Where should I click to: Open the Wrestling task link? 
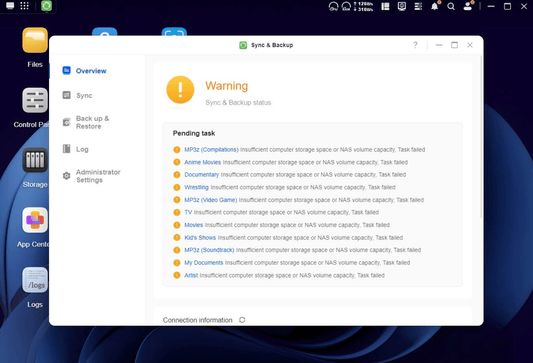[196, 187]
